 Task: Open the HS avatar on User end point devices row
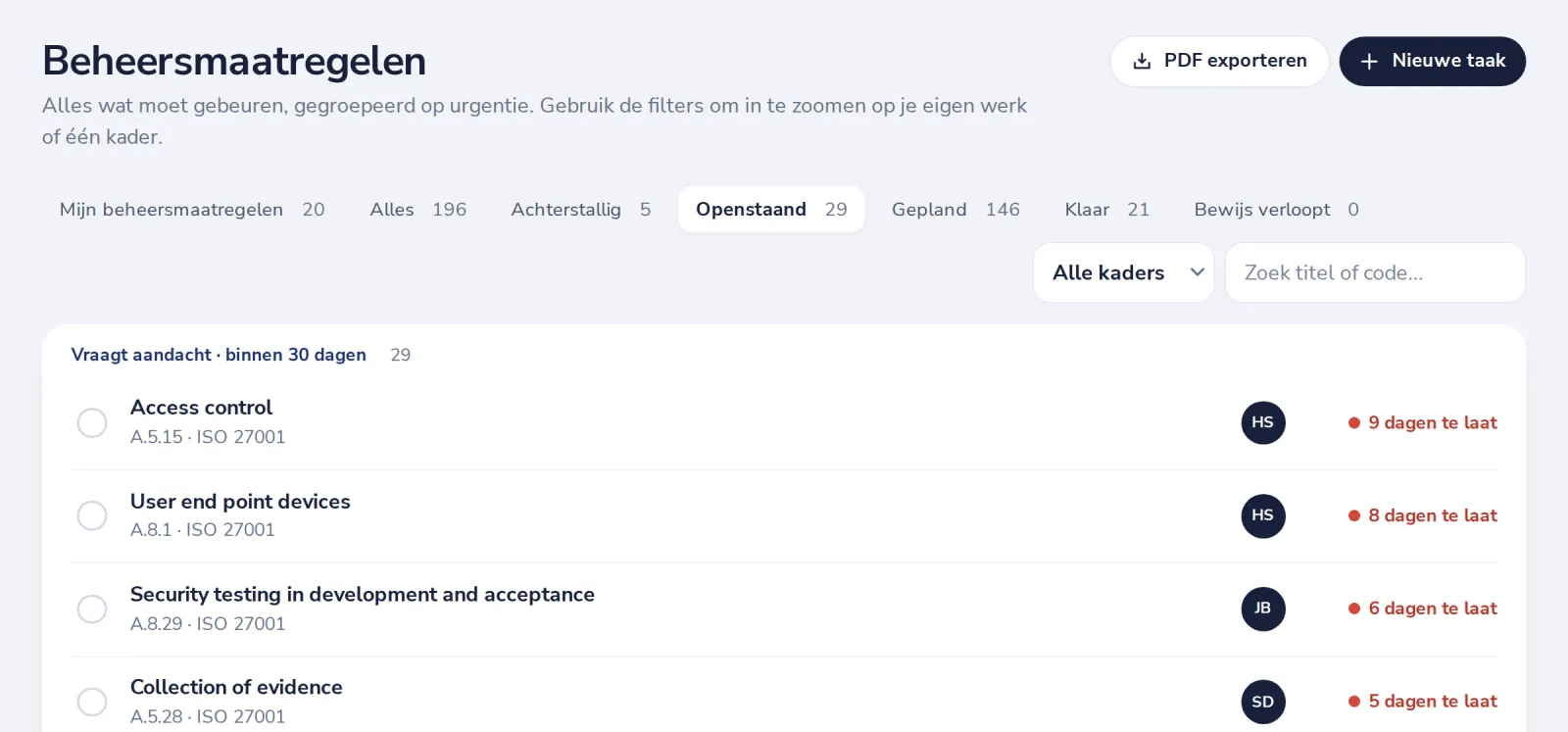tap(1263, 515)
